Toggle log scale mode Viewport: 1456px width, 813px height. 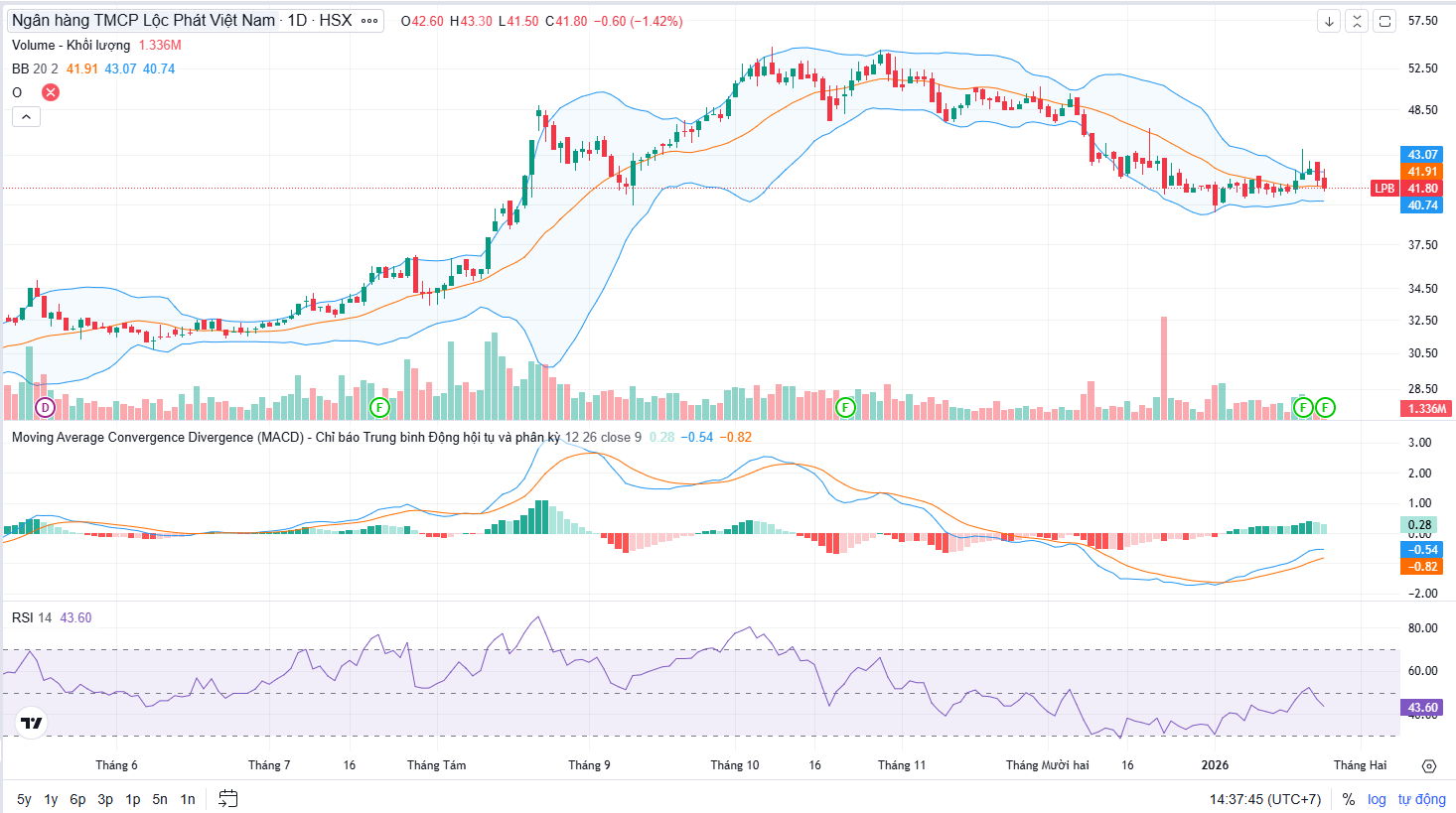(x=1377, y=799)
